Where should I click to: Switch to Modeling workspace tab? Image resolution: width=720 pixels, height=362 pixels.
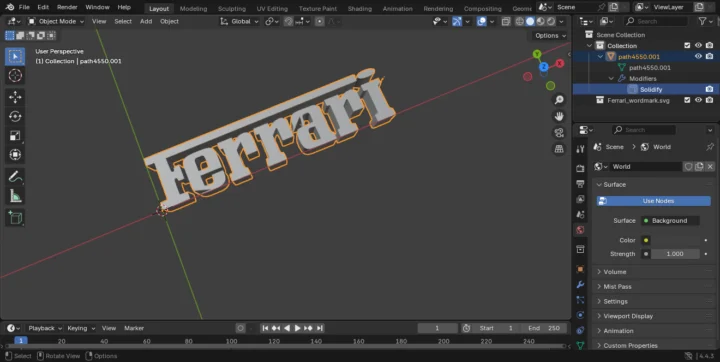193,9
